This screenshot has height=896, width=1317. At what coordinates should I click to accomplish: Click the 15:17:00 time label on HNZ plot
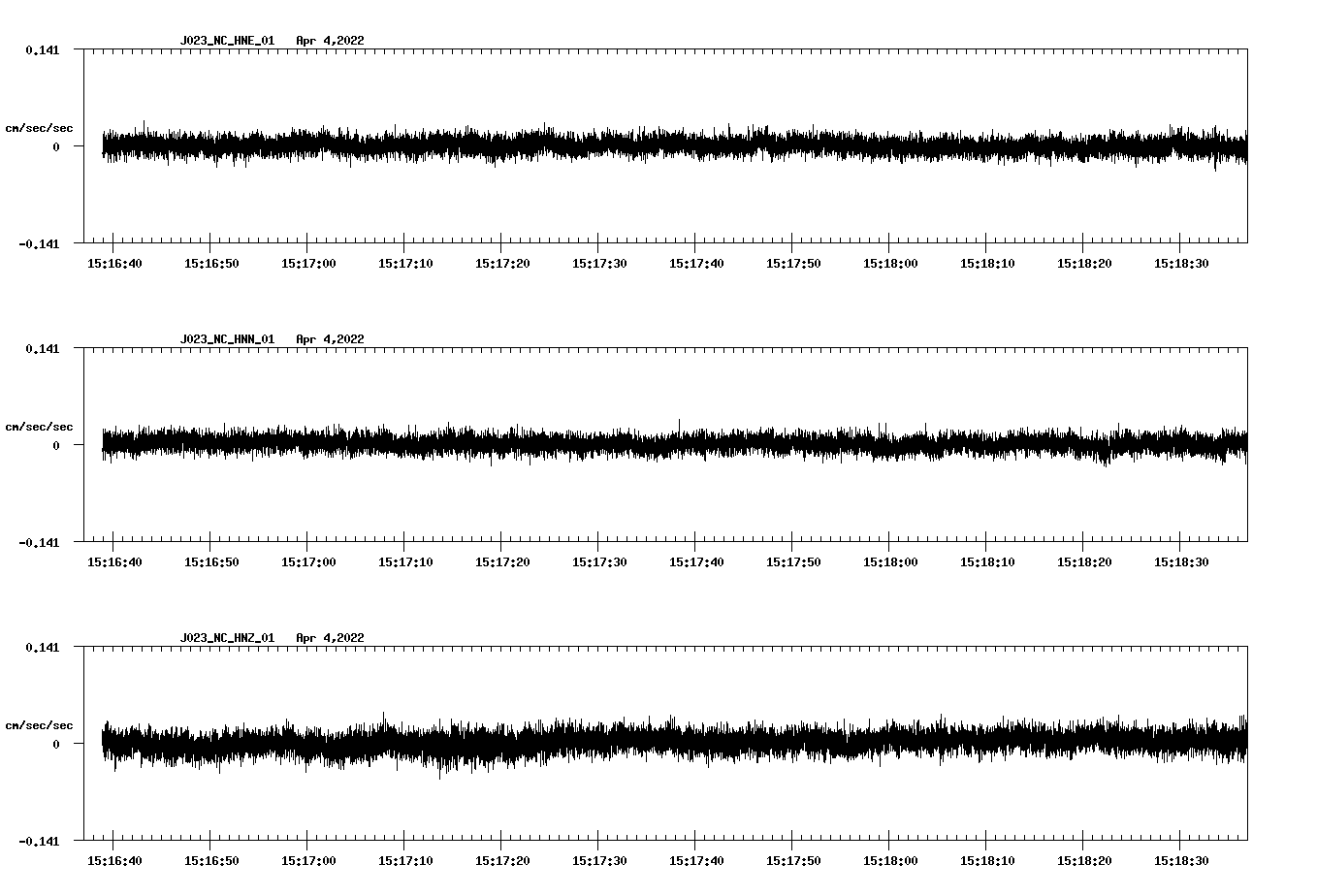(308, 861)
